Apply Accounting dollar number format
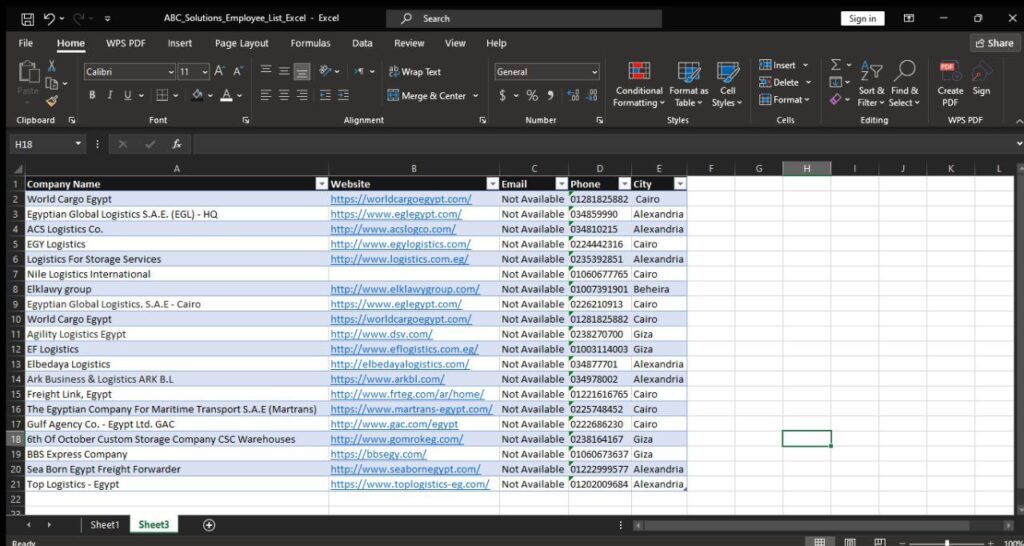 click(x=502, y=96)
